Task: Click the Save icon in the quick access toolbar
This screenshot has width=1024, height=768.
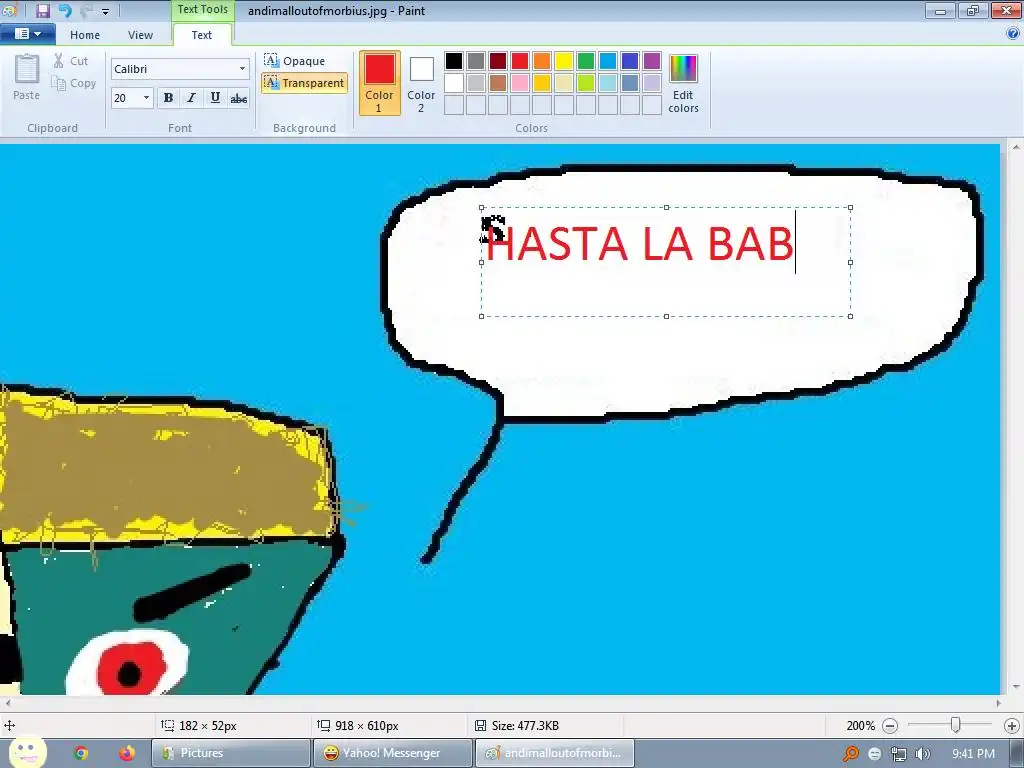Action: [x=43, y=10]
